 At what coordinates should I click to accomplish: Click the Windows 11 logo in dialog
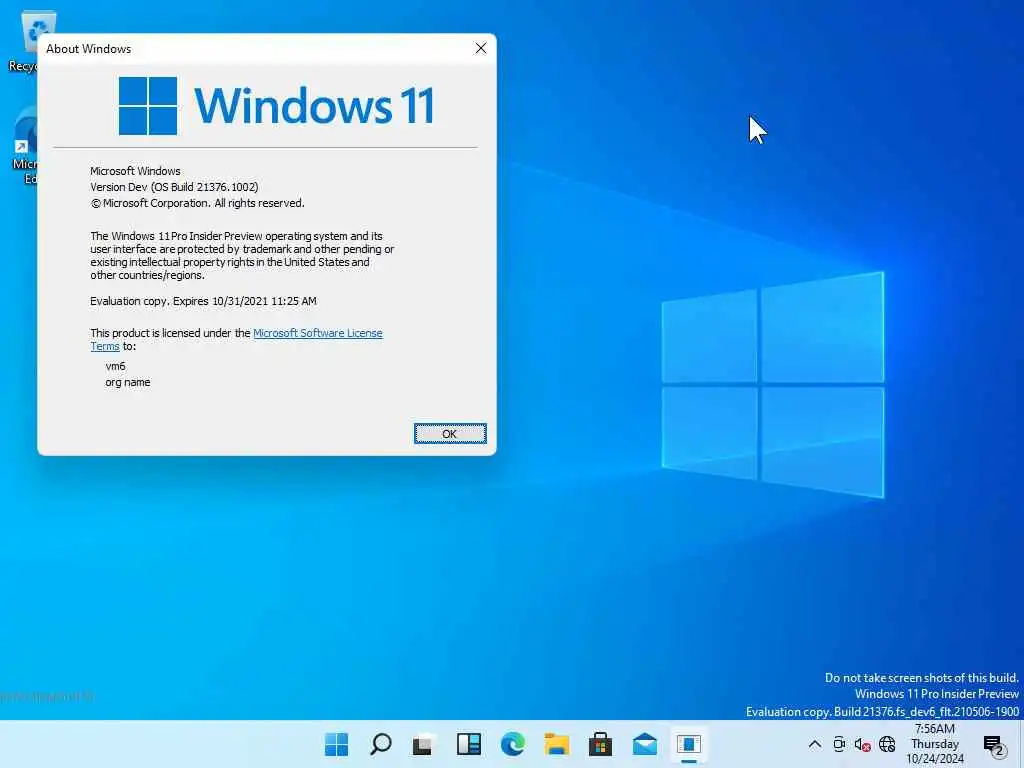click(276, 106)
